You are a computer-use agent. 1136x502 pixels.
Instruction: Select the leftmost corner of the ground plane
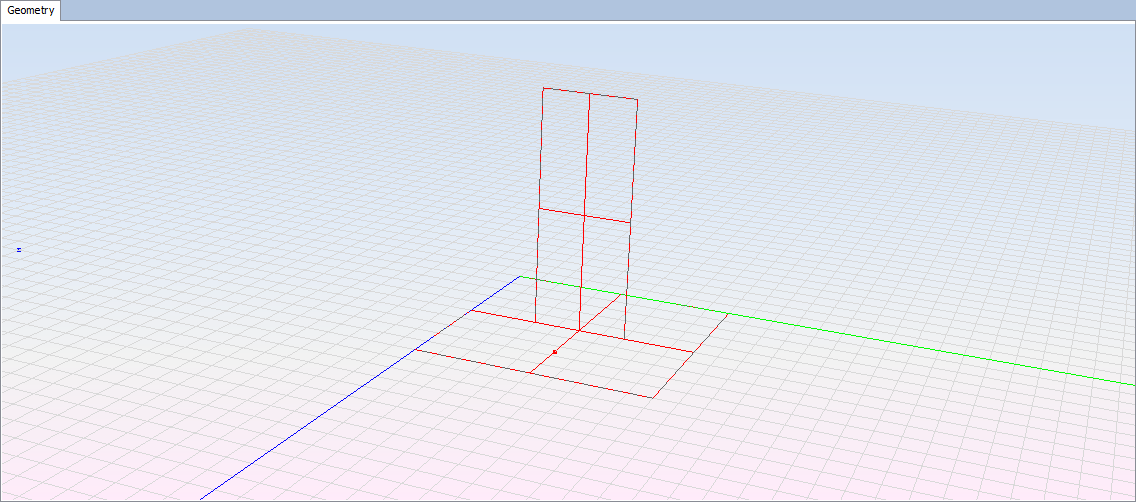coord(415,350)
